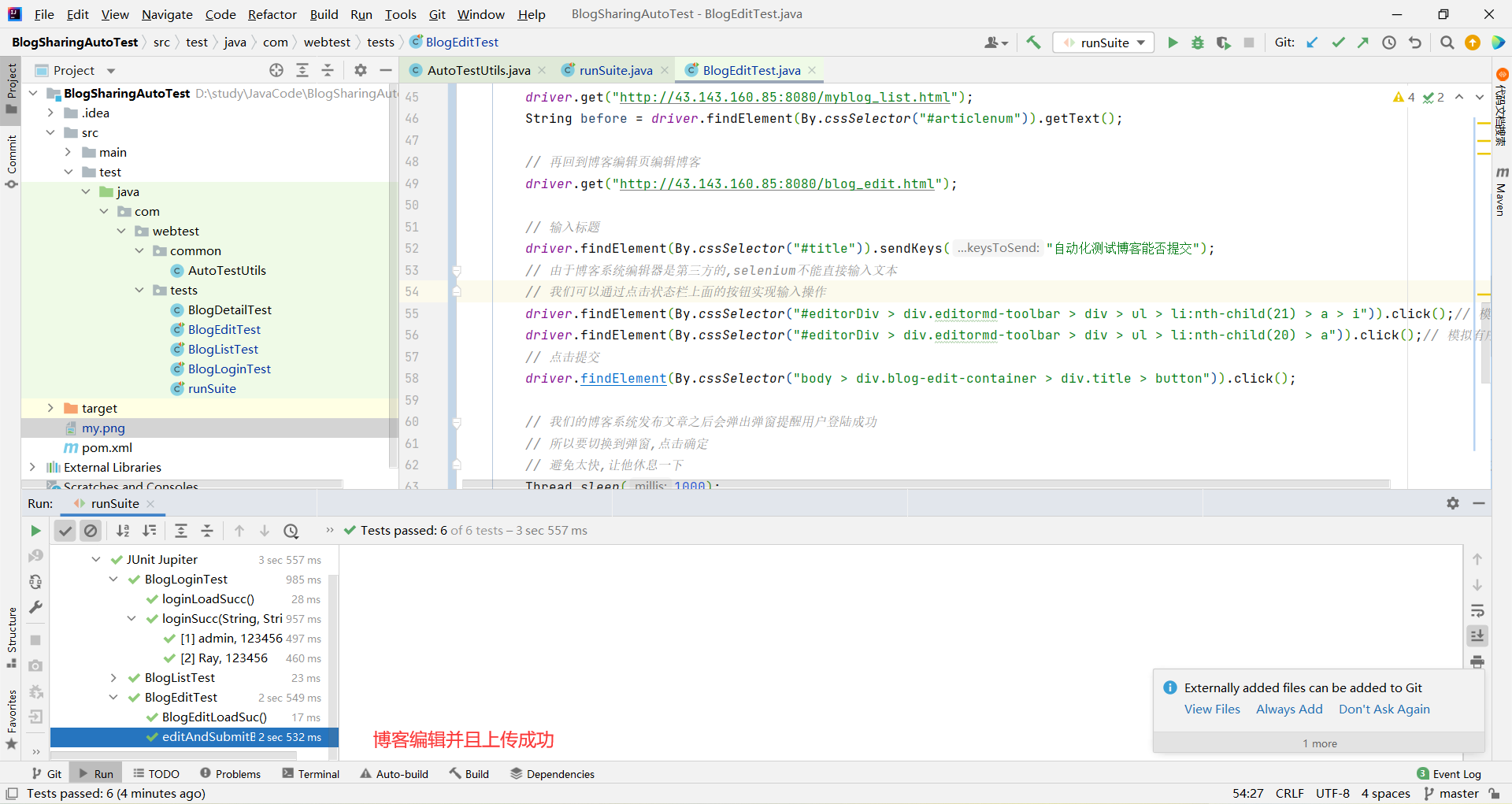Select opened file locate target icon
1512x804 pixels.
(x=276, y=70)
